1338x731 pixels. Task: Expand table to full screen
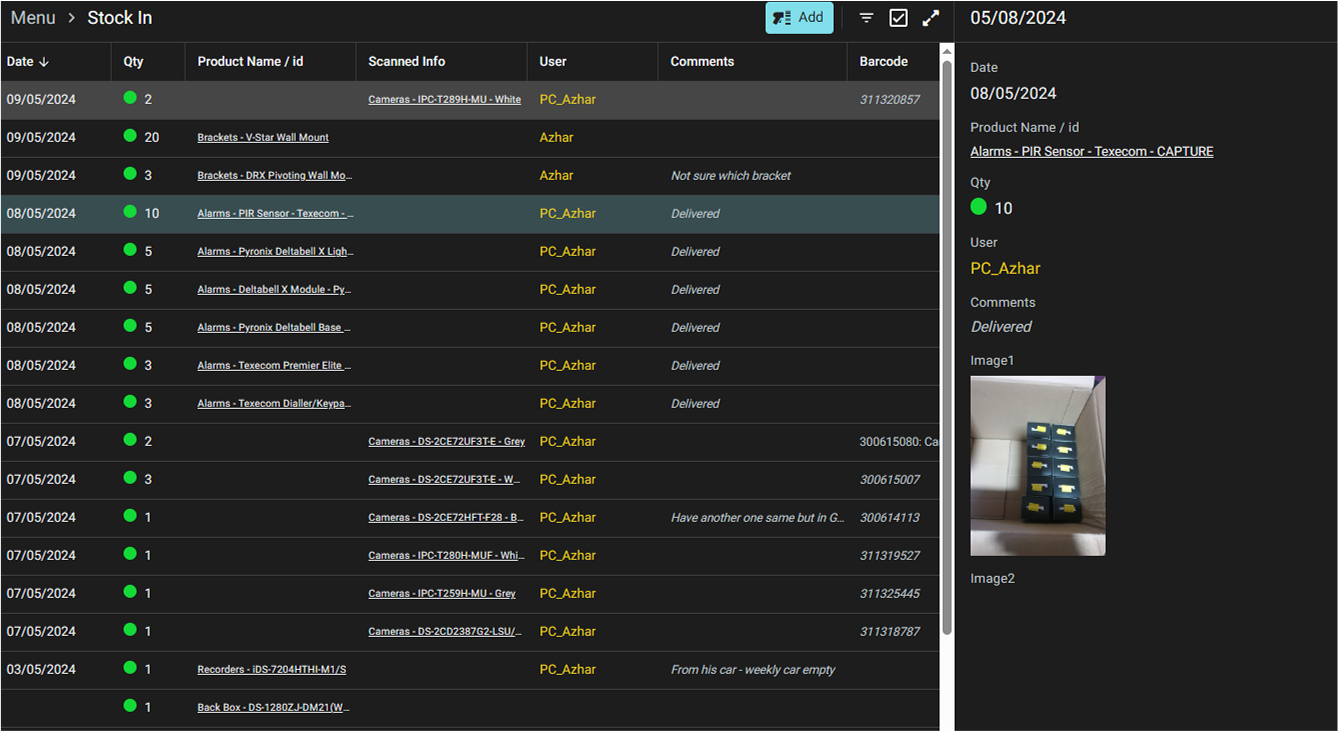931,18
